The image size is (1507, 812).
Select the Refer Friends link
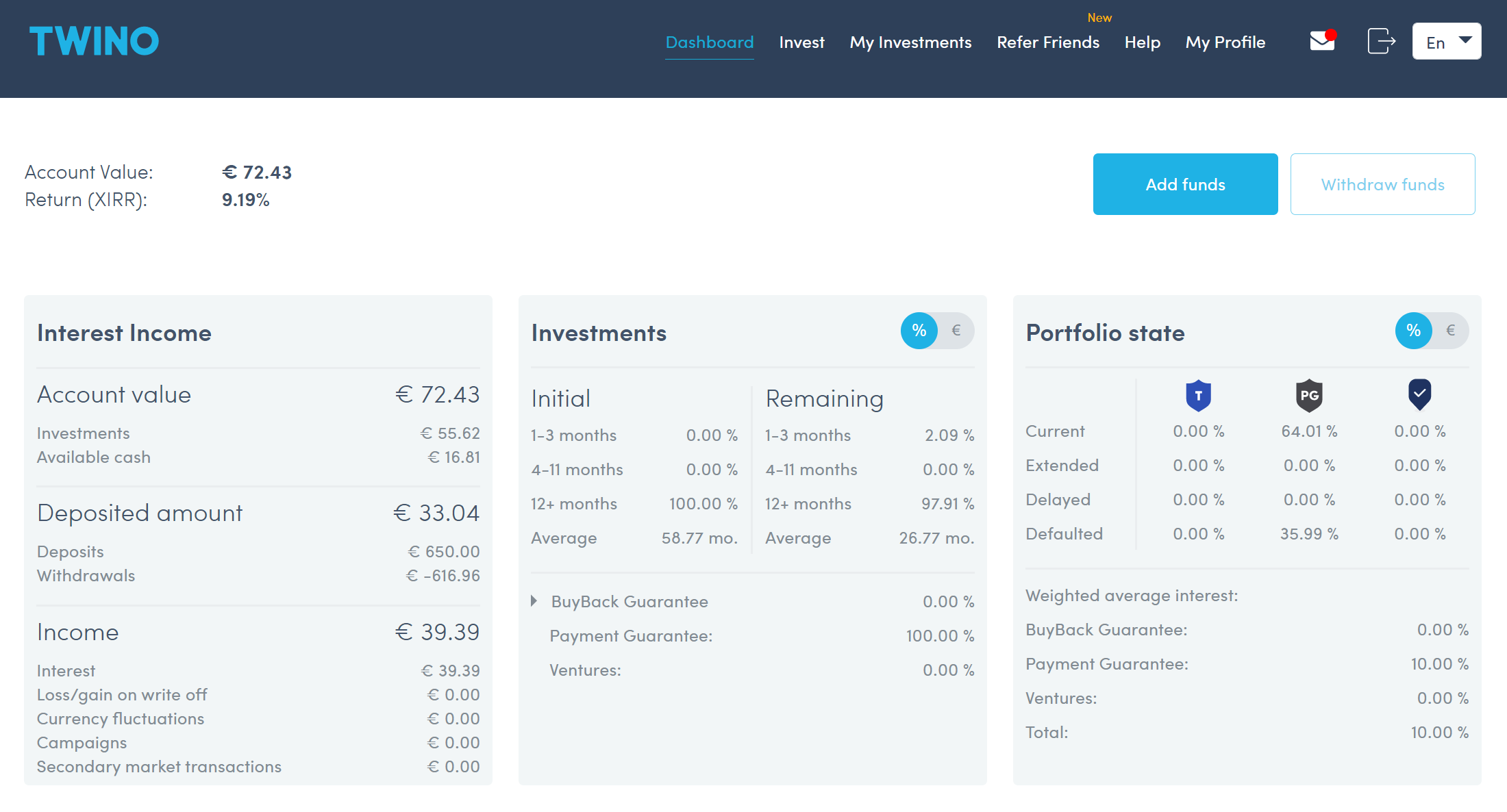tap(1048, 42)
